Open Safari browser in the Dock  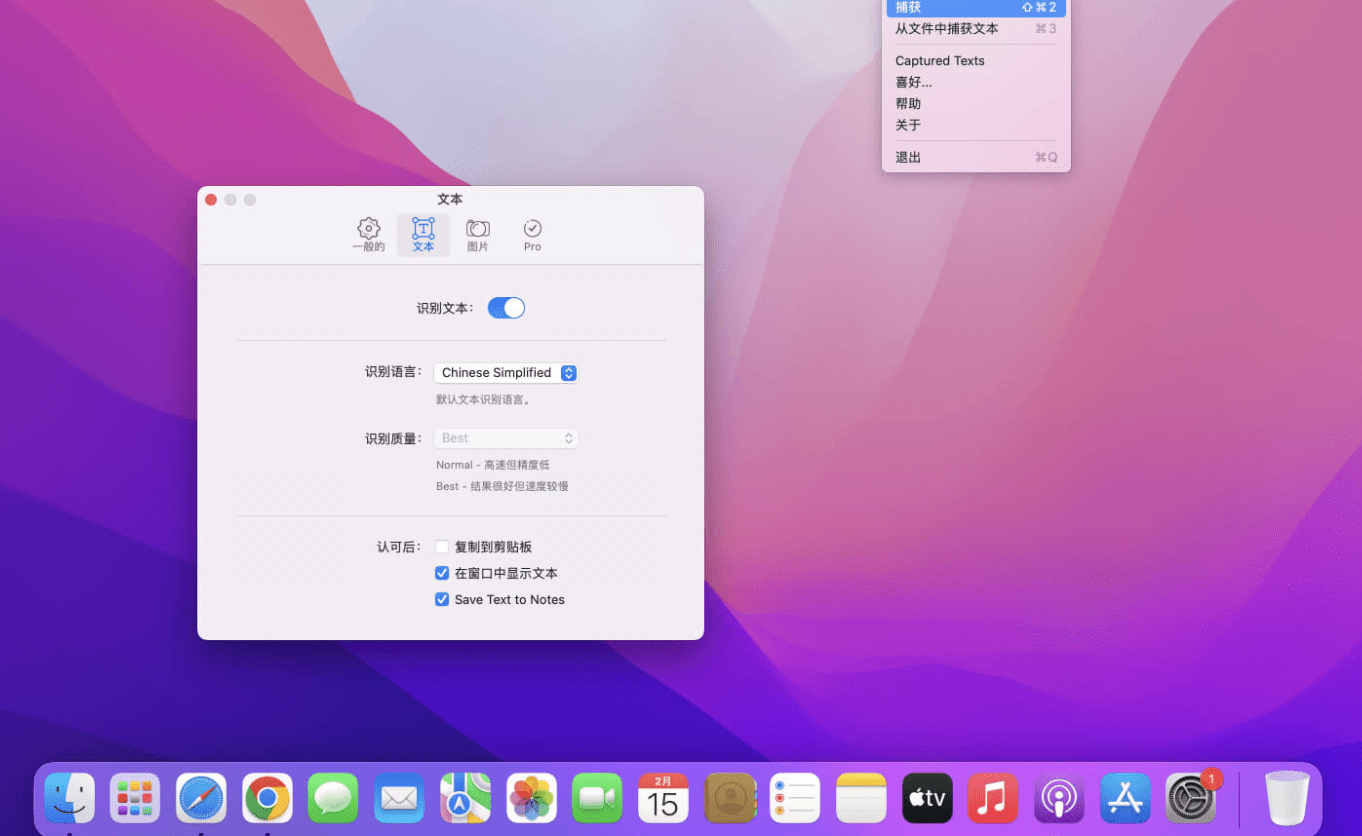[x=201, y=798]
